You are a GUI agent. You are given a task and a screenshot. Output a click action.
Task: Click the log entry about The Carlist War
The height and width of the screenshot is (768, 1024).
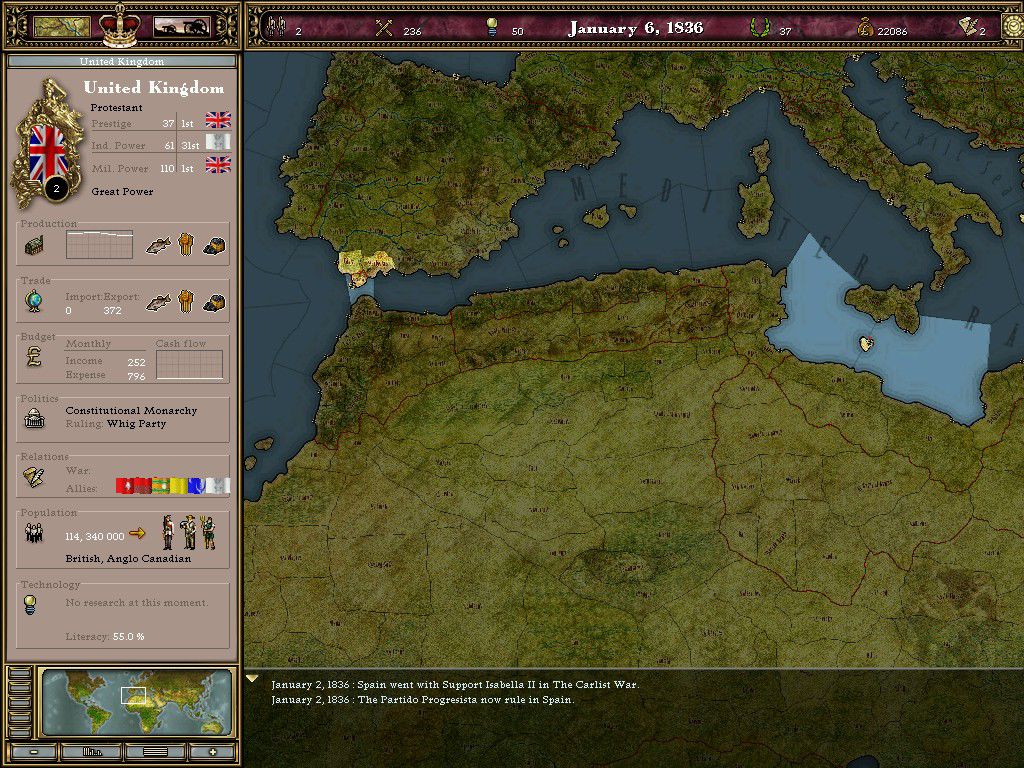click(455, 684)
